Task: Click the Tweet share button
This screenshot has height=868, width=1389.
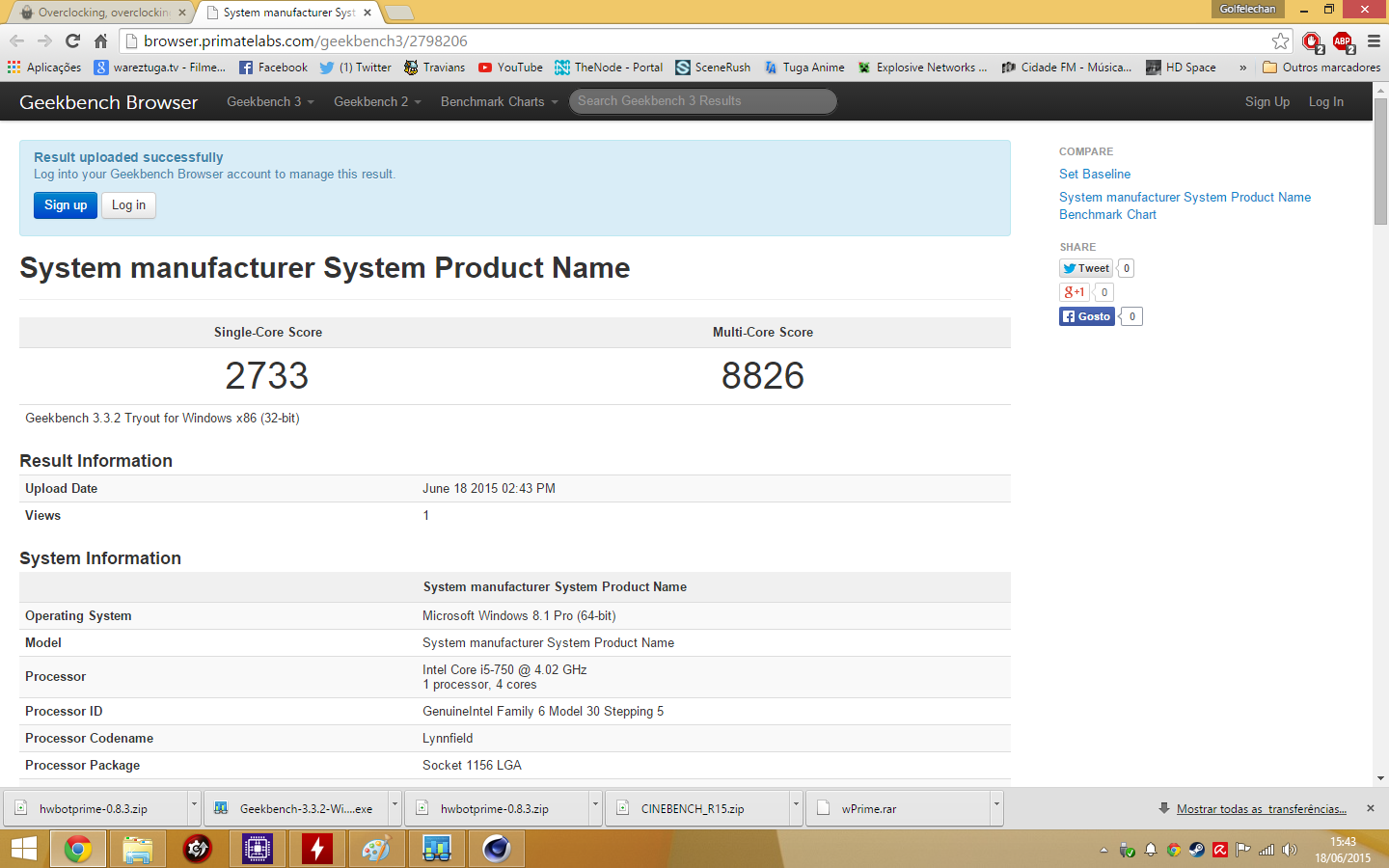Action: (x=1086, y=268)
